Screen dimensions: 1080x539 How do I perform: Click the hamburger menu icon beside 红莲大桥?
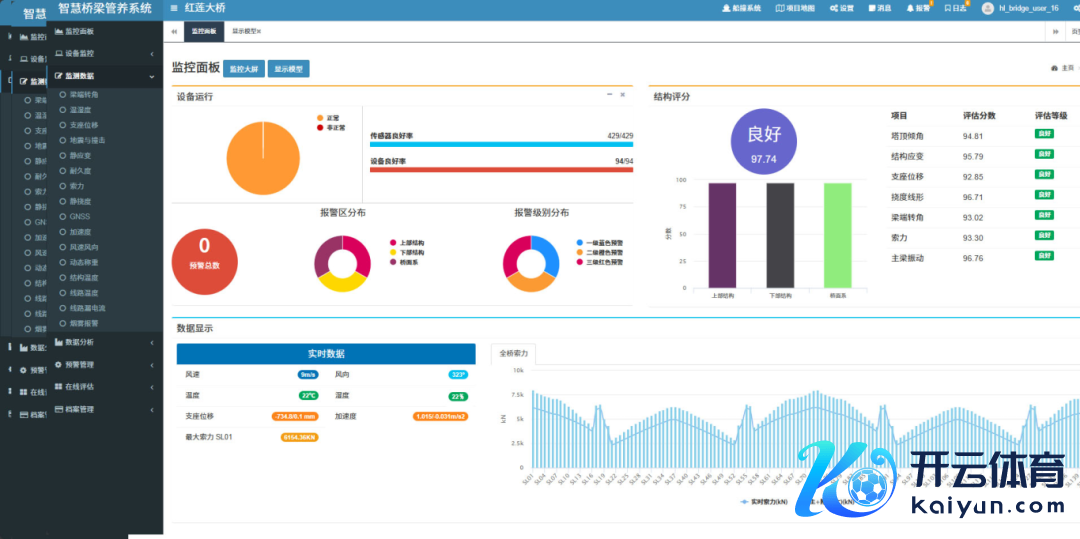pos(174,8)
